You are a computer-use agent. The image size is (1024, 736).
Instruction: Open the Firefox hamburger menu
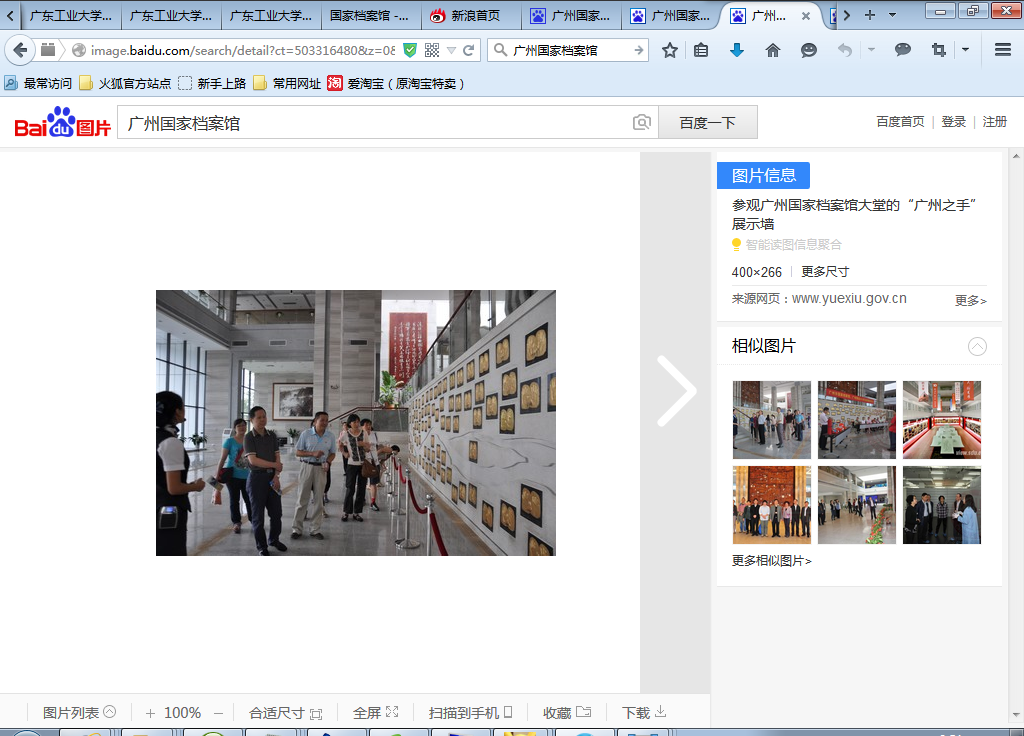pos(1002,50)
